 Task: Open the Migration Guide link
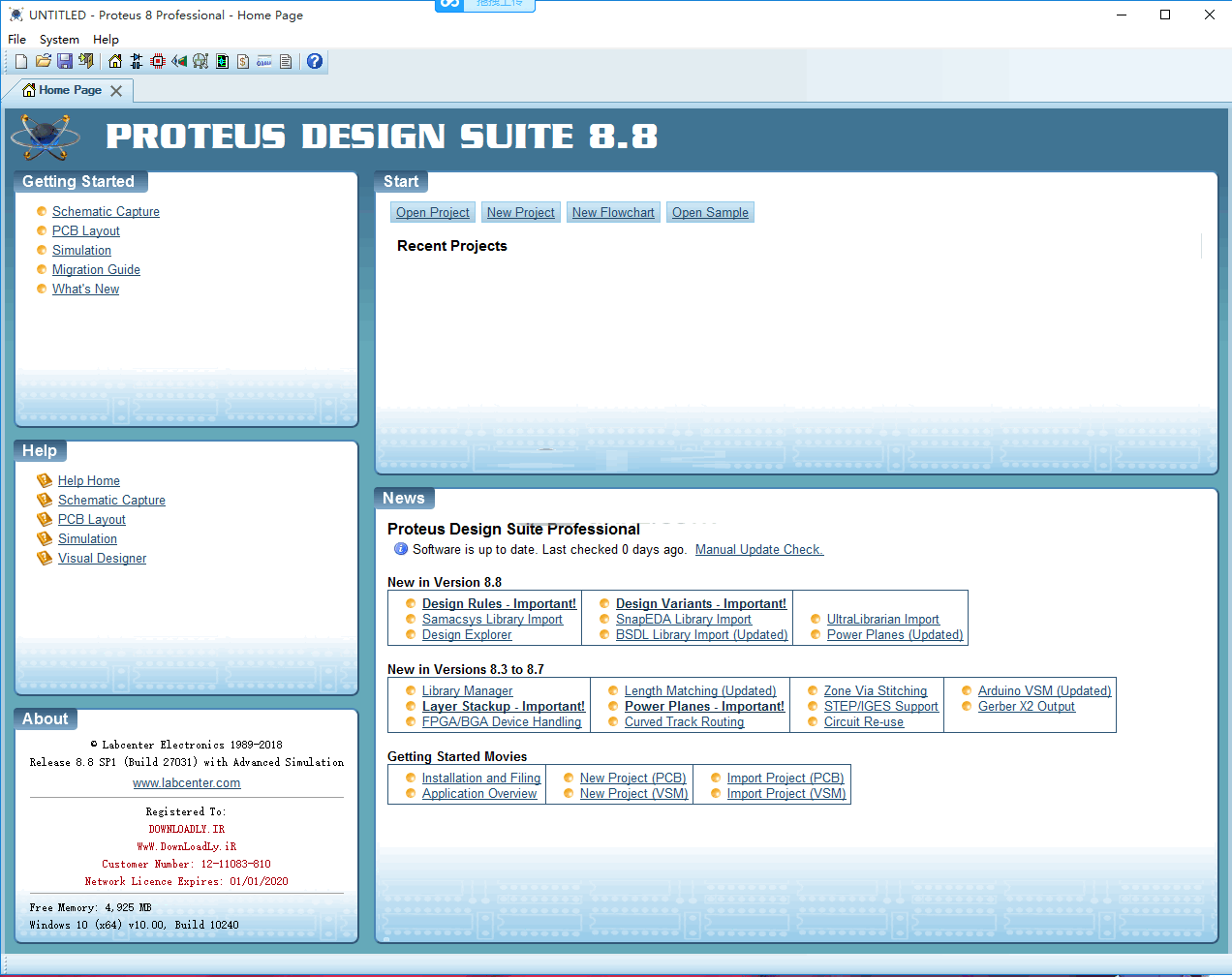tap(96, 270)
